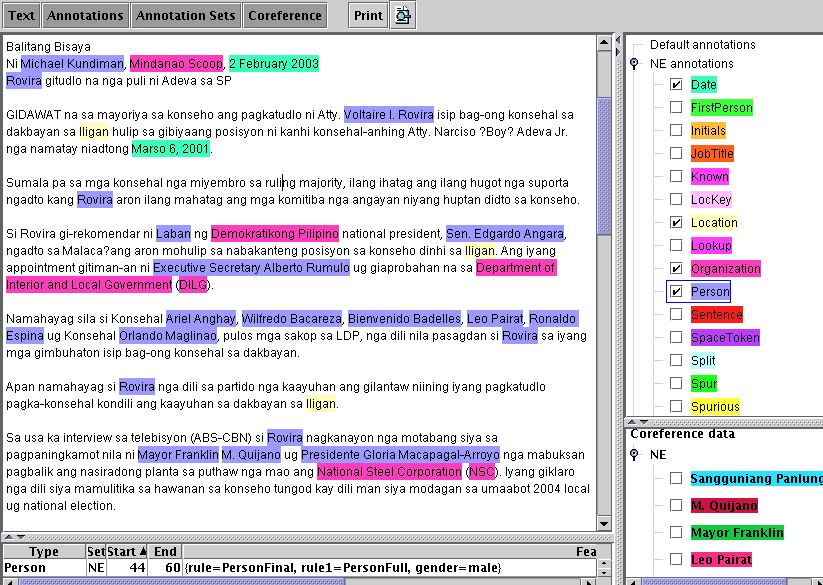The width and height of the screenshot is (823, 585).
Task: Open the Annotation Sets tab
Action: [x=185, y=16]
